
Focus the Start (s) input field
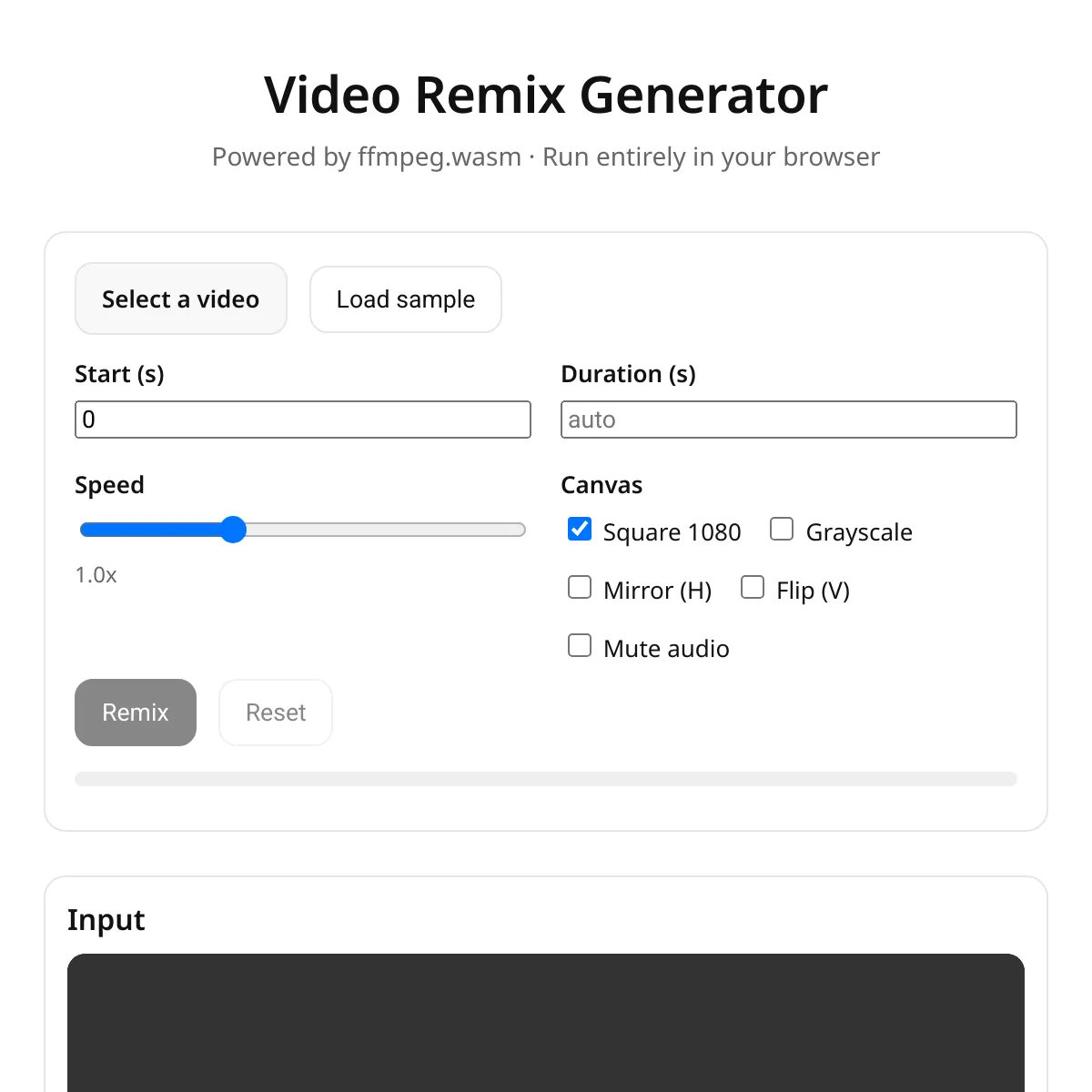(303, 420)
